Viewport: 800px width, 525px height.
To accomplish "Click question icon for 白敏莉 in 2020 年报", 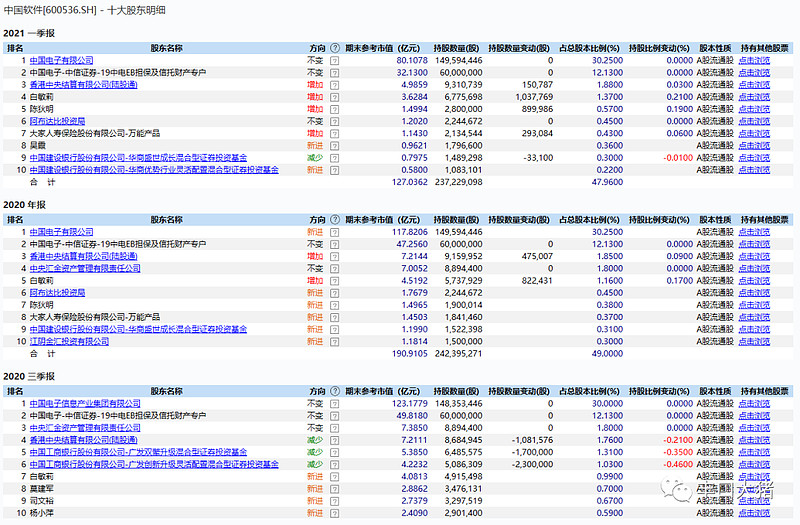I will [x=334, y=281].
